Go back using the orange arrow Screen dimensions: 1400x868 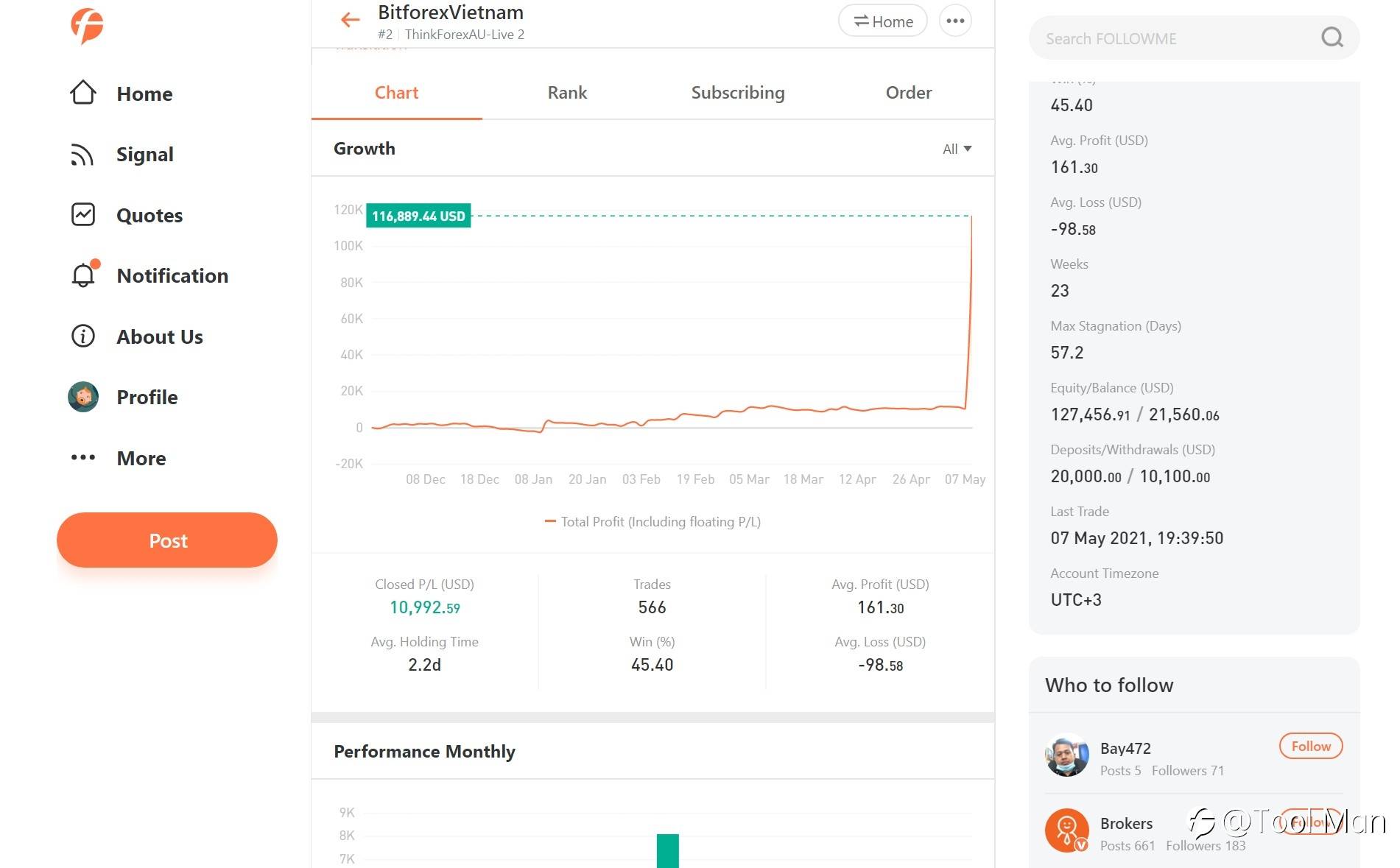click(x=351, y=20)
